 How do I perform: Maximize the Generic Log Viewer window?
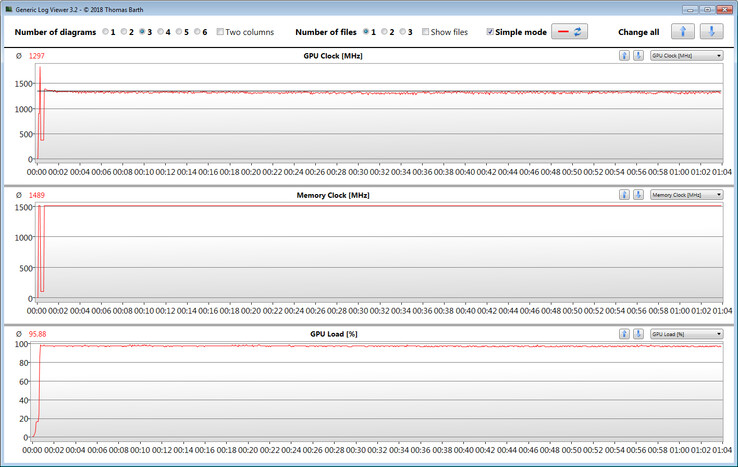point(707,9)
